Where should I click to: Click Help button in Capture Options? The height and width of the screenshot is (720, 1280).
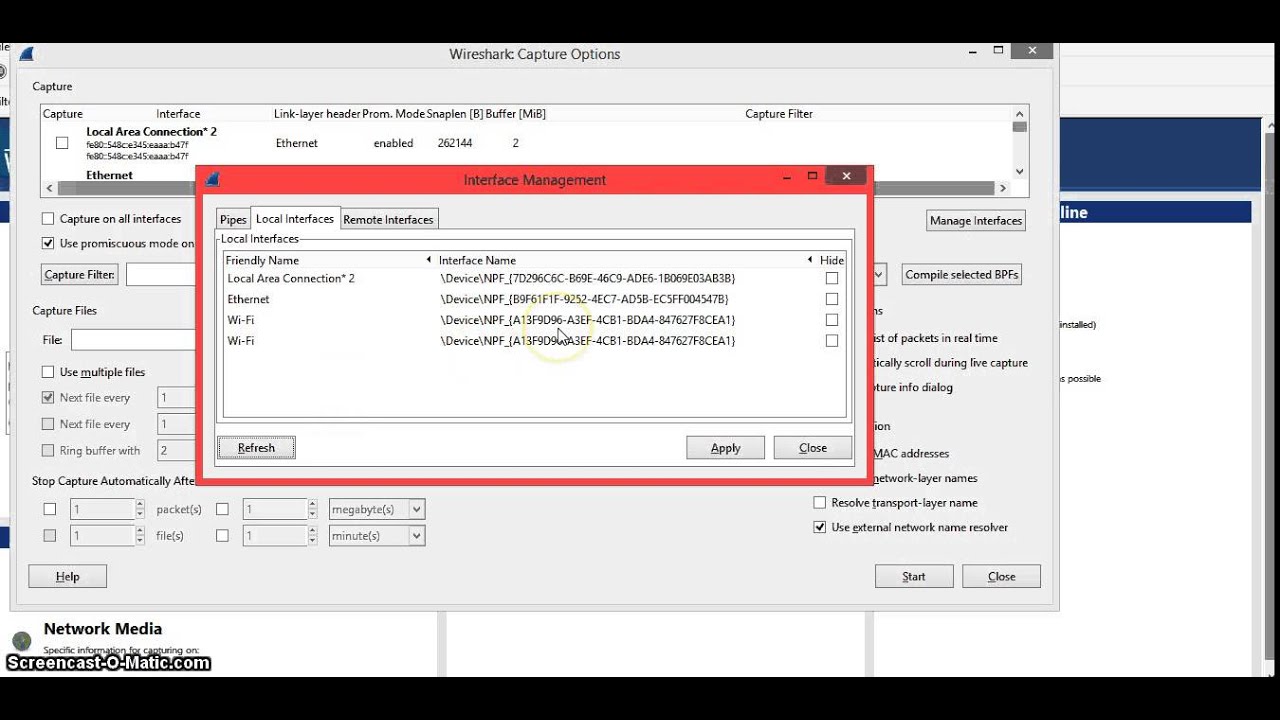[68, 577]
